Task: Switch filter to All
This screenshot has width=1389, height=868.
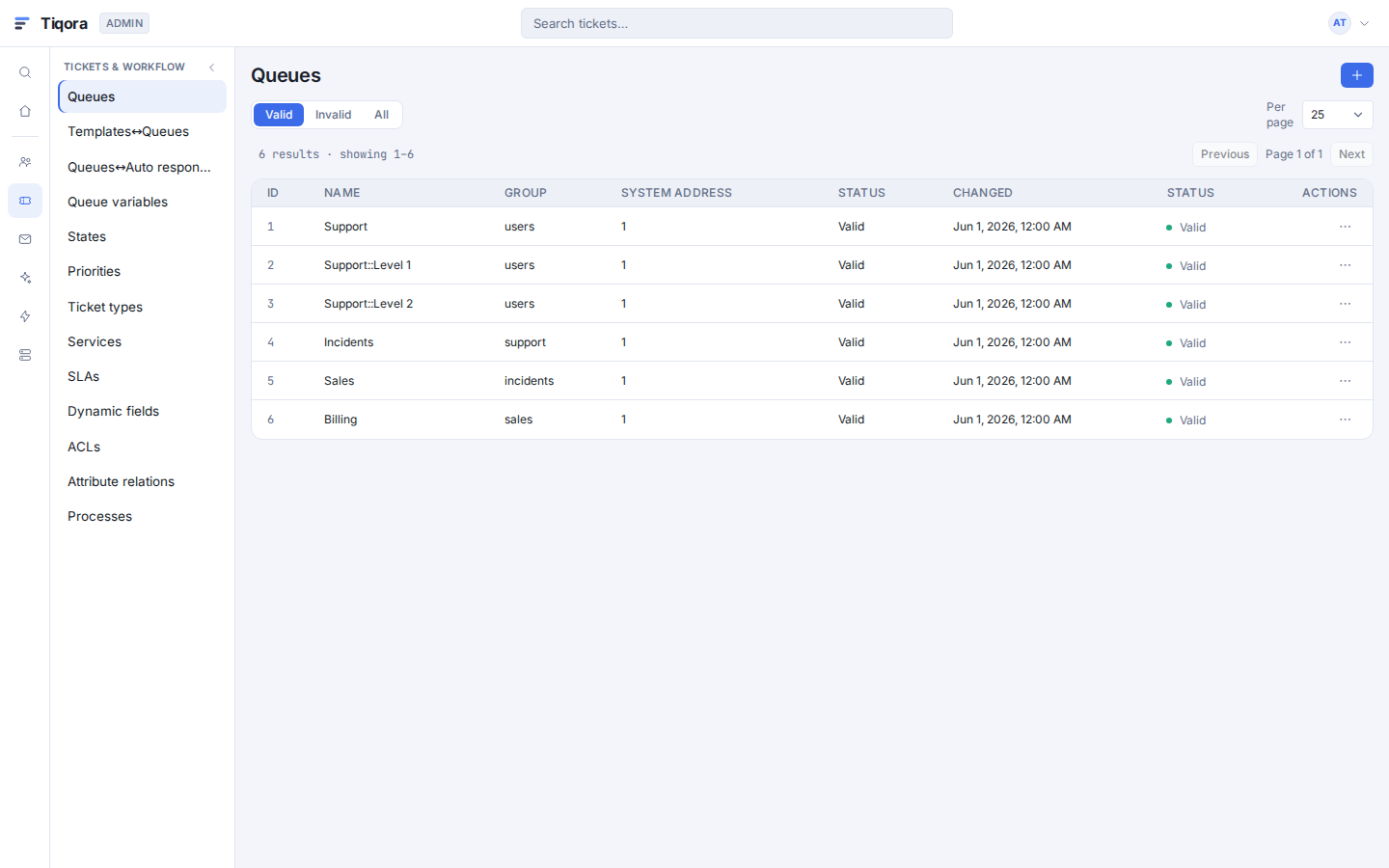Action: click(x=381, y=115)
